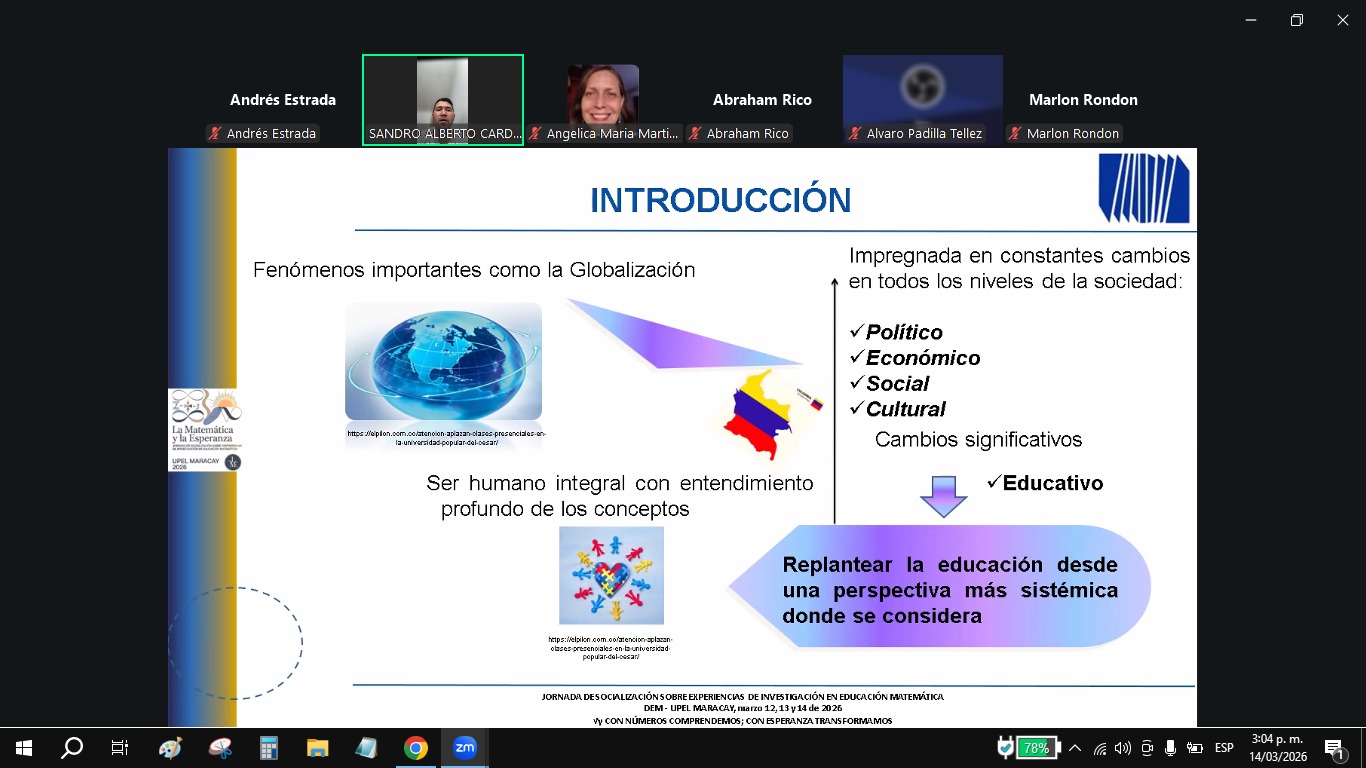The height and width of the screenshot is (768, 1366).
Task: Click the muted mic icon of Andrés Estrada
Action: point(215,134)
